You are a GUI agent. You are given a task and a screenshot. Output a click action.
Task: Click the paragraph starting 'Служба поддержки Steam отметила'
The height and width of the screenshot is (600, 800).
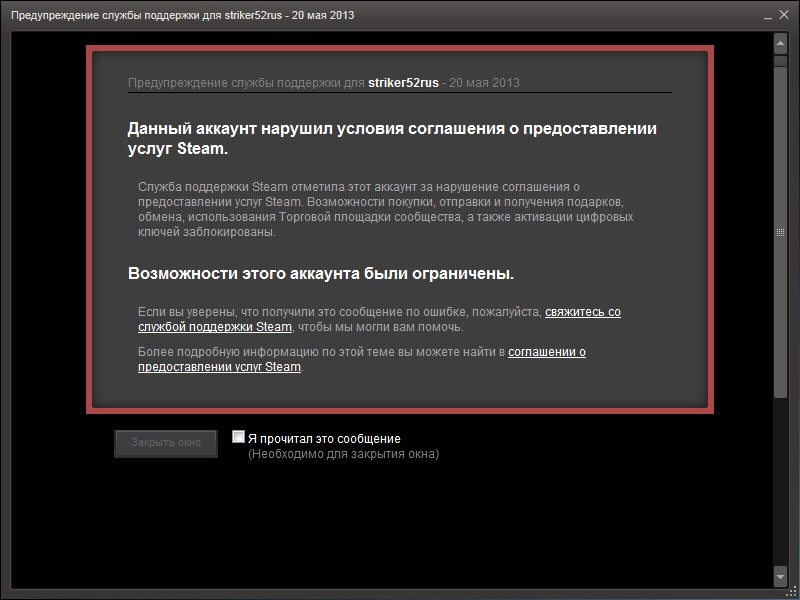(x=385, y=209)
